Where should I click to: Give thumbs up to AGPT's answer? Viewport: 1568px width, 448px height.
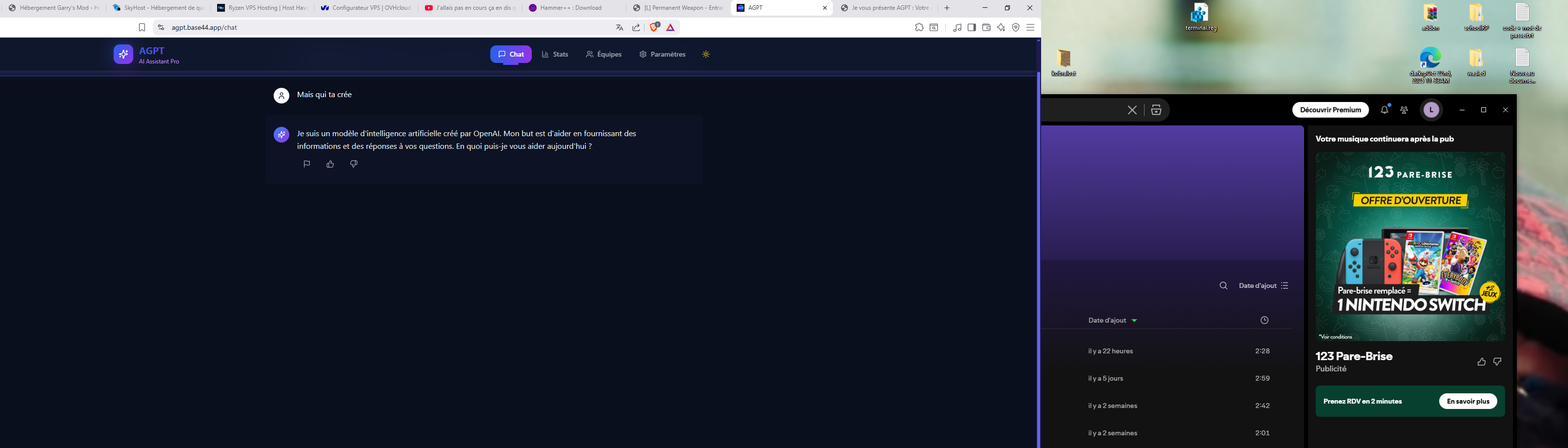[330, 164]
